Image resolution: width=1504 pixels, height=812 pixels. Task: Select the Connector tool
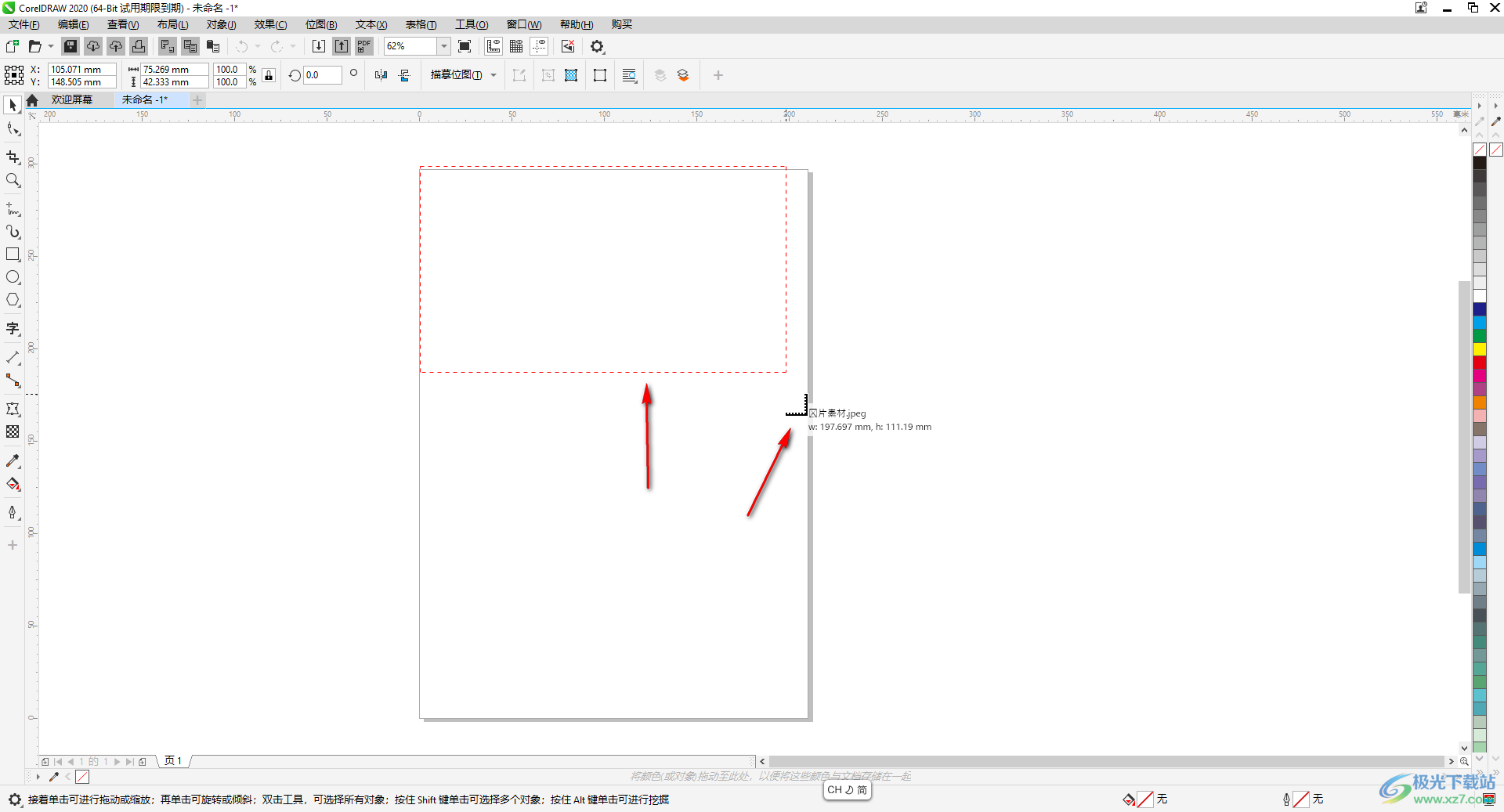(13, 381)
